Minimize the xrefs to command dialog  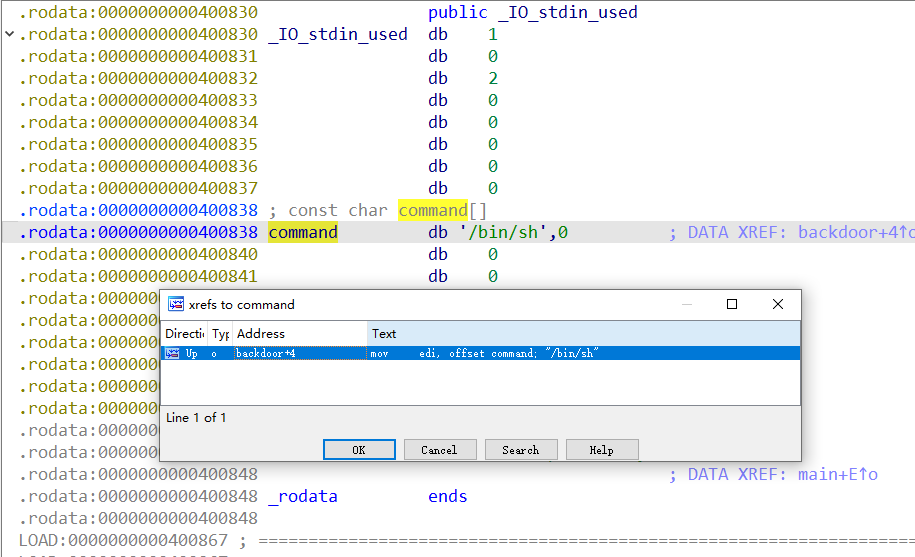pyautogui.click(x=686, y=304)
